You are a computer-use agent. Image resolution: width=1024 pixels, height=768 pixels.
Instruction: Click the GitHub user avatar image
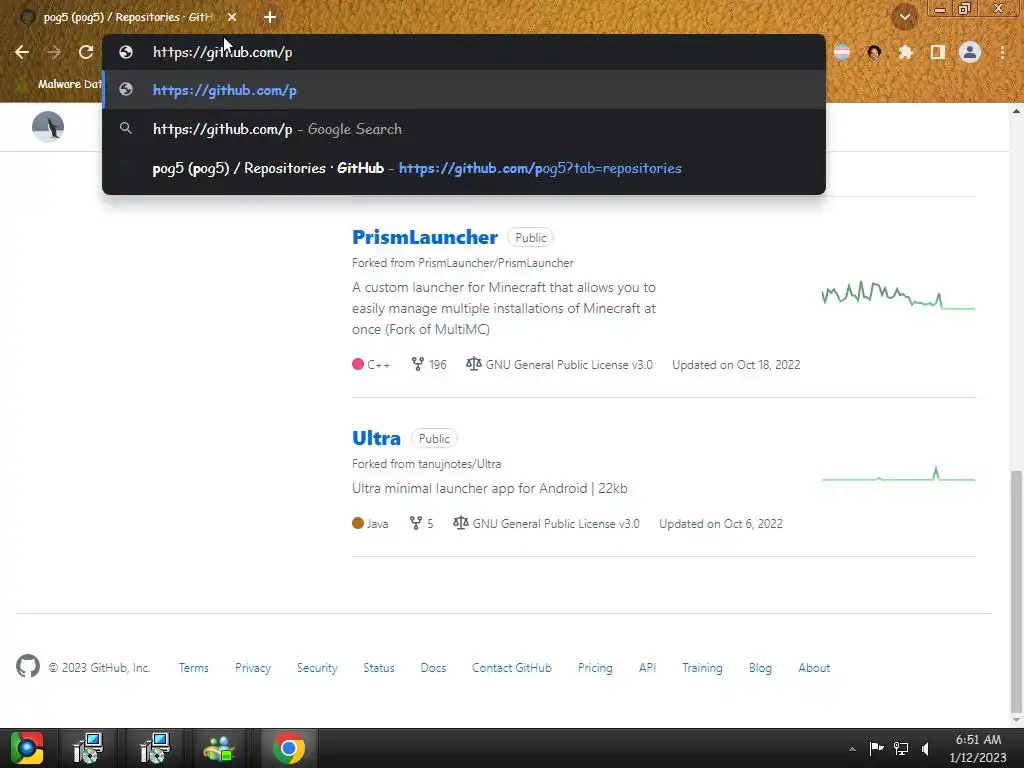[x=48, y=127]
